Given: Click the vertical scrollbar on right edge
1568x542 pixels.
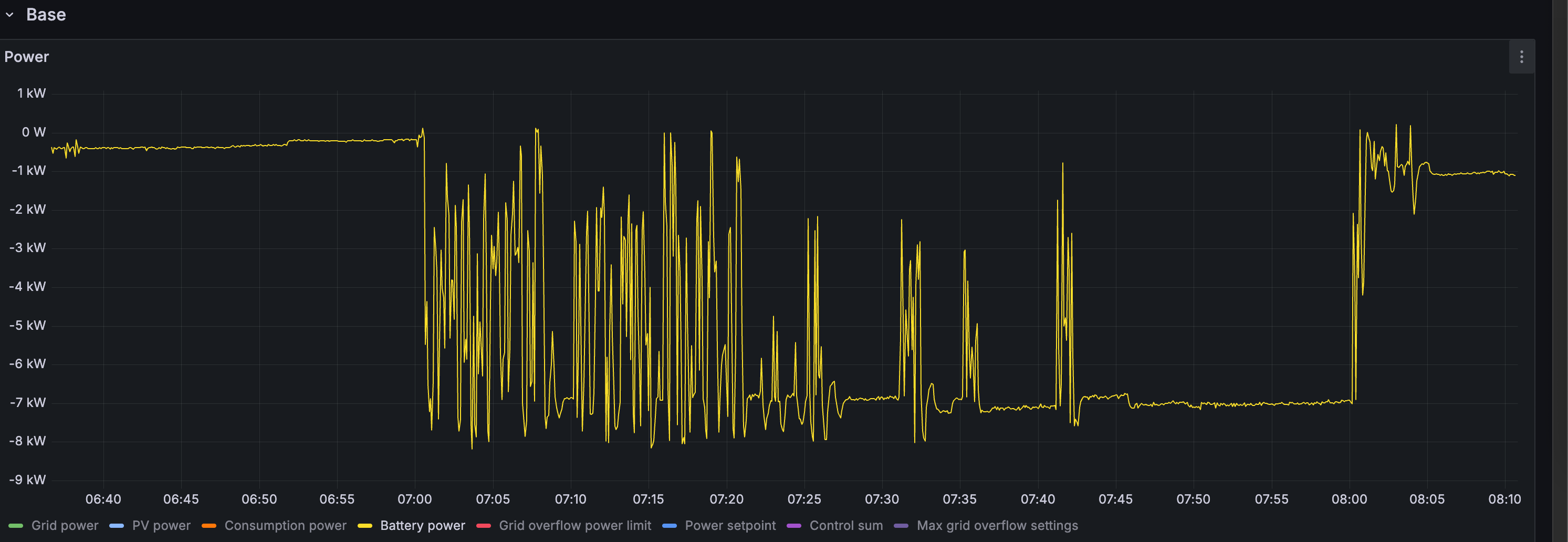Looking at the screenshot, I should pos(1559,271).
